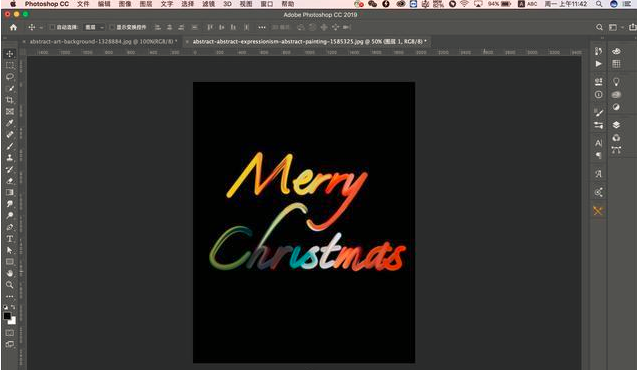Swap foreground and background colors
This screenshot has height=370, width=637.
click(13, 307)
